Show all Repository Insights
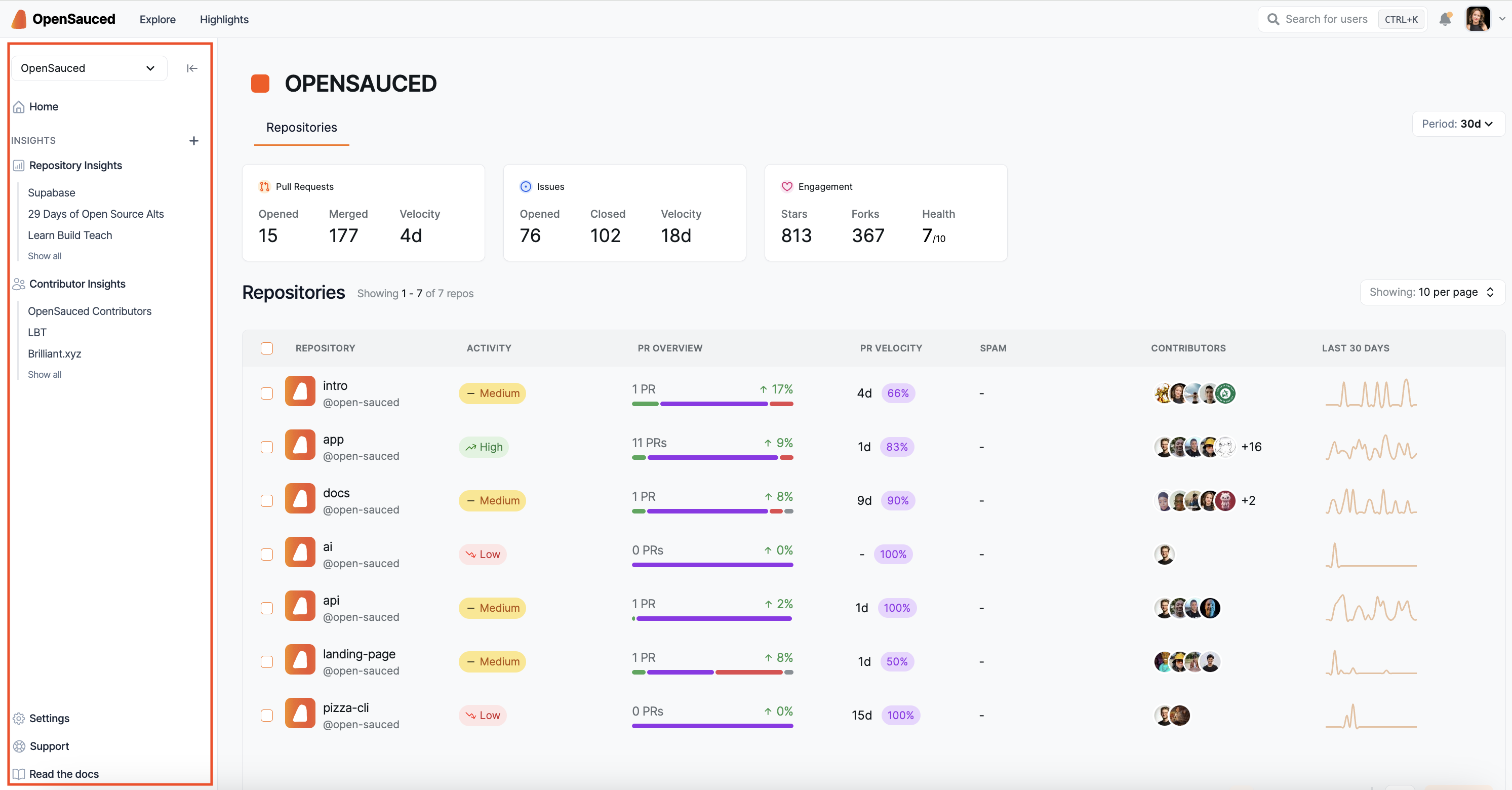 (x=45, y=256)
